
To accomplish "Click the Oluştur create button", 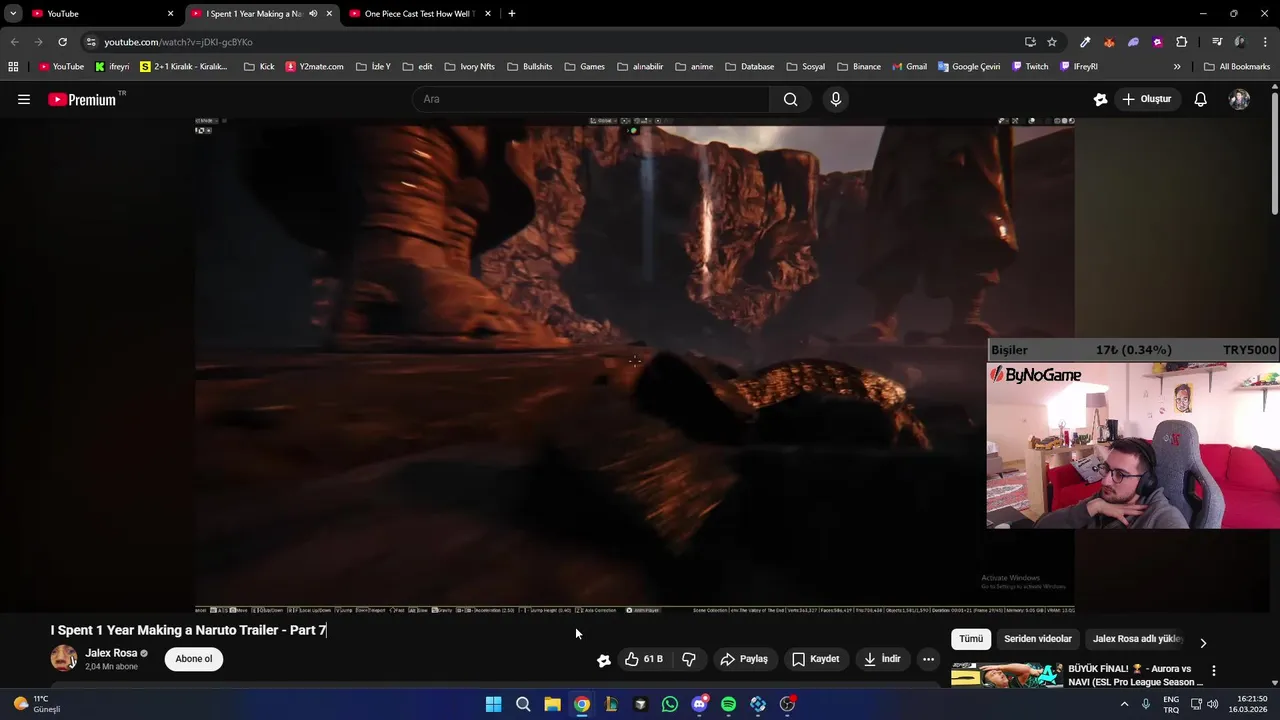I will (1146, 99).
